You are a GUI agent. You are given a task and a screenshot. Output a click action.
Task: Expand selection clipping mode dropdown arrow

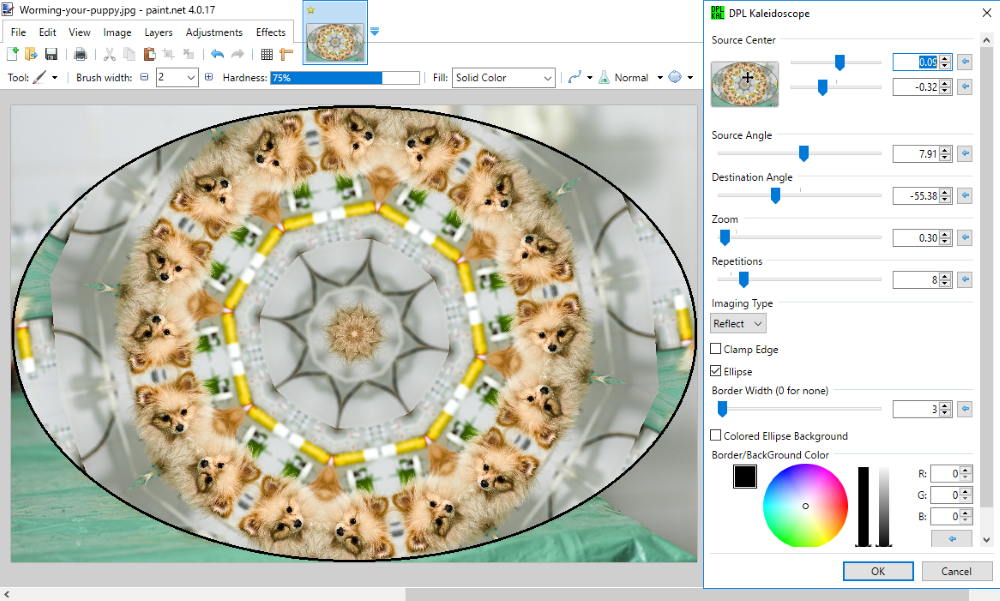point(690,77)
